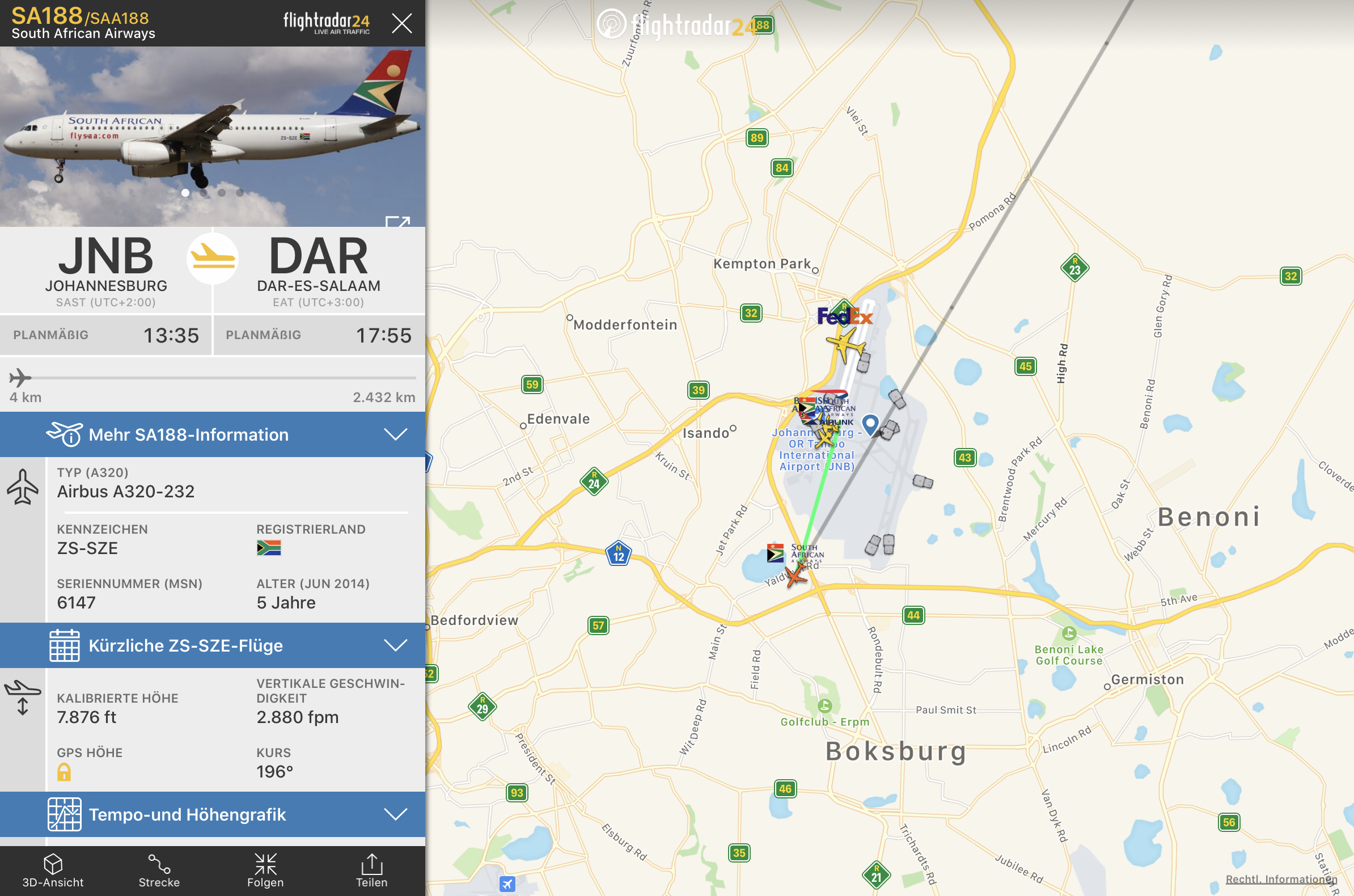Screen dimensions: 1354x896
Task: Click the orange SA188 plane on map
Action: (x=796, y=576)
